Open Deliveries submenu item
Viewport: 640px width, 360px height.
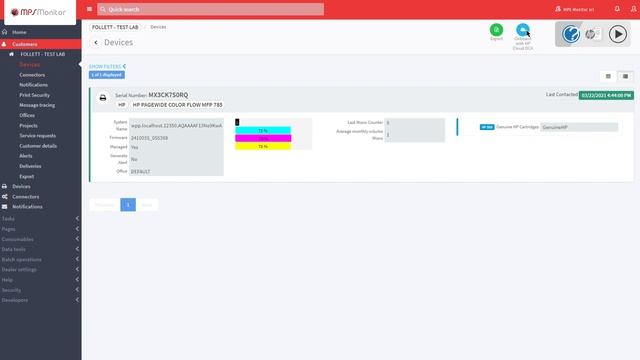coord(30,166)
